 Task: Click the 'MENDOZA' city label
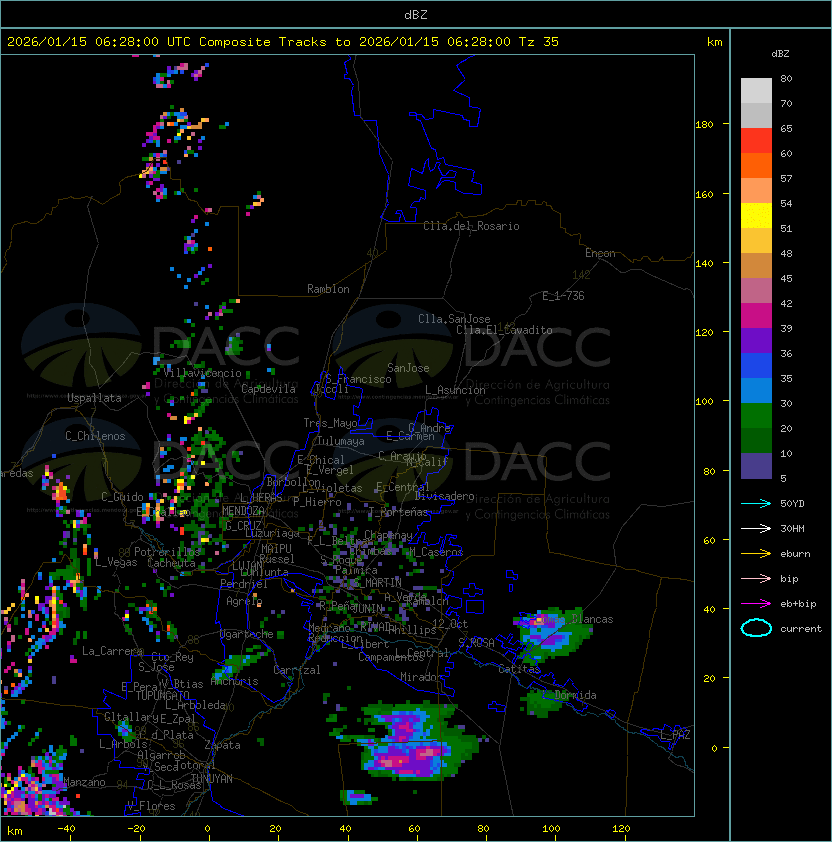pyautogui.click(x=243, y=510)
